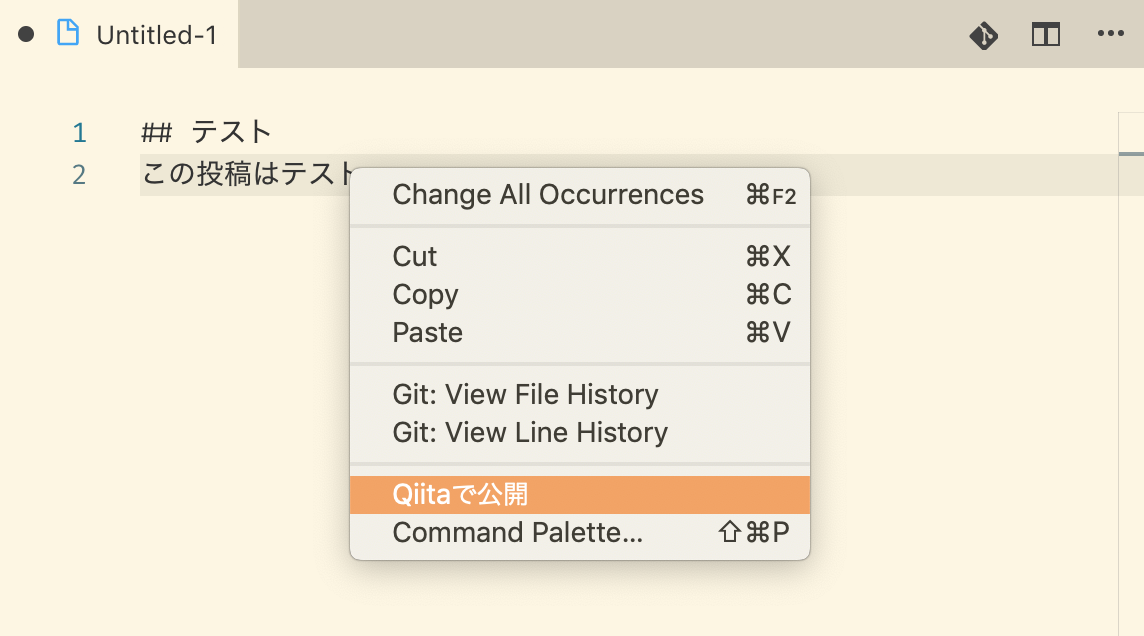Click line number 1 in the gutter
Viewport: 1144px width, 636px height.
click(x=79, y=132)
